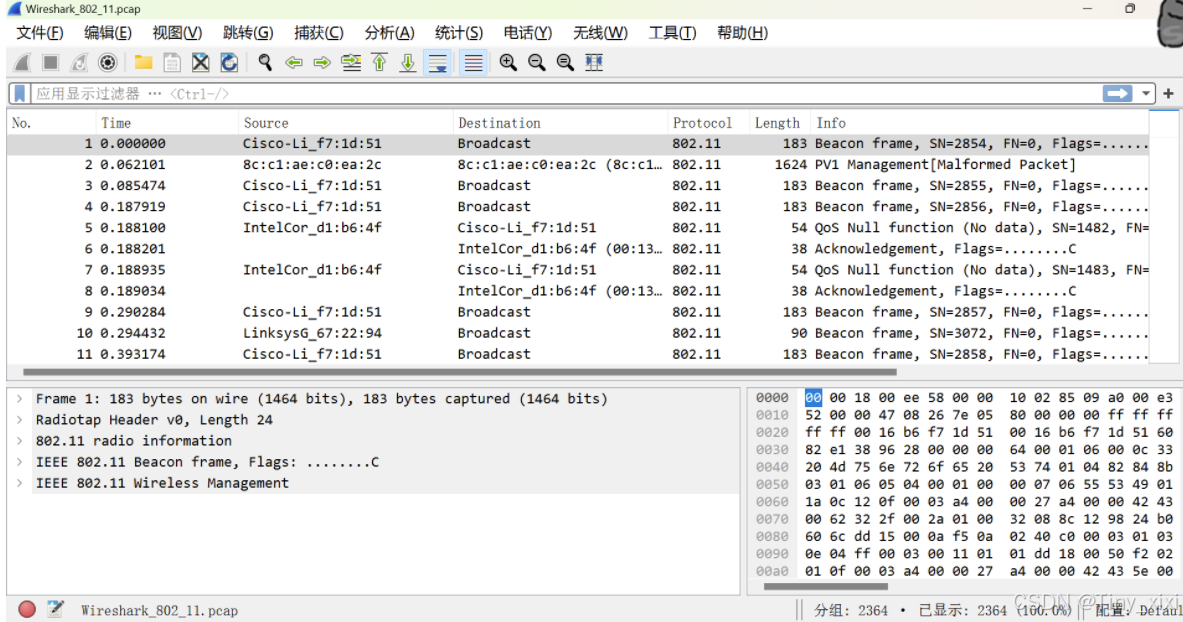Click the filter bookmark icon
Image resolution: width=1183 pixels, height=622 pixels.
point(20,94)
